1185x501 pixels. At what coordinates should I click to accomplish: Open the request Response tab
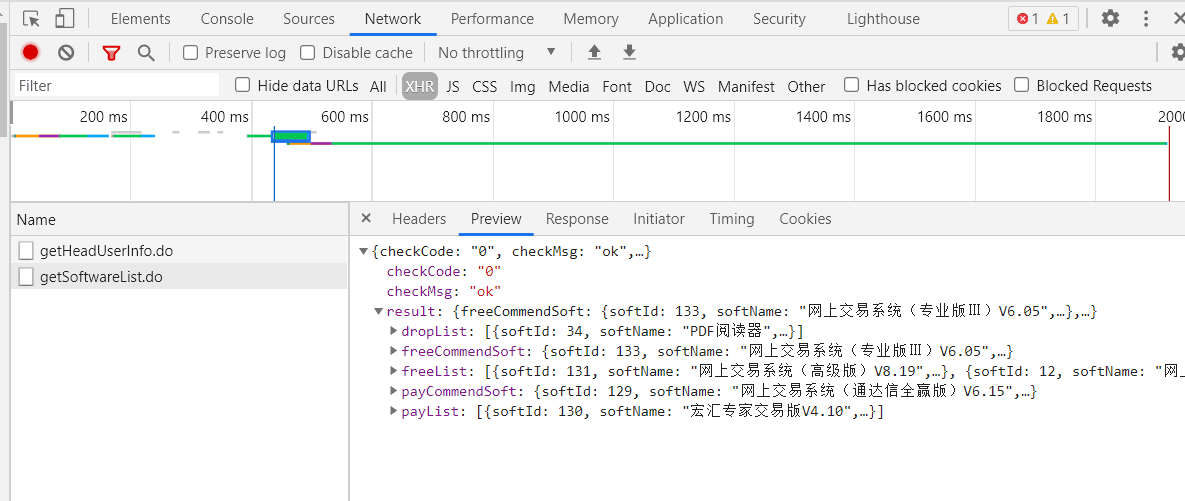pyautogui.click(x=577, y=218)
